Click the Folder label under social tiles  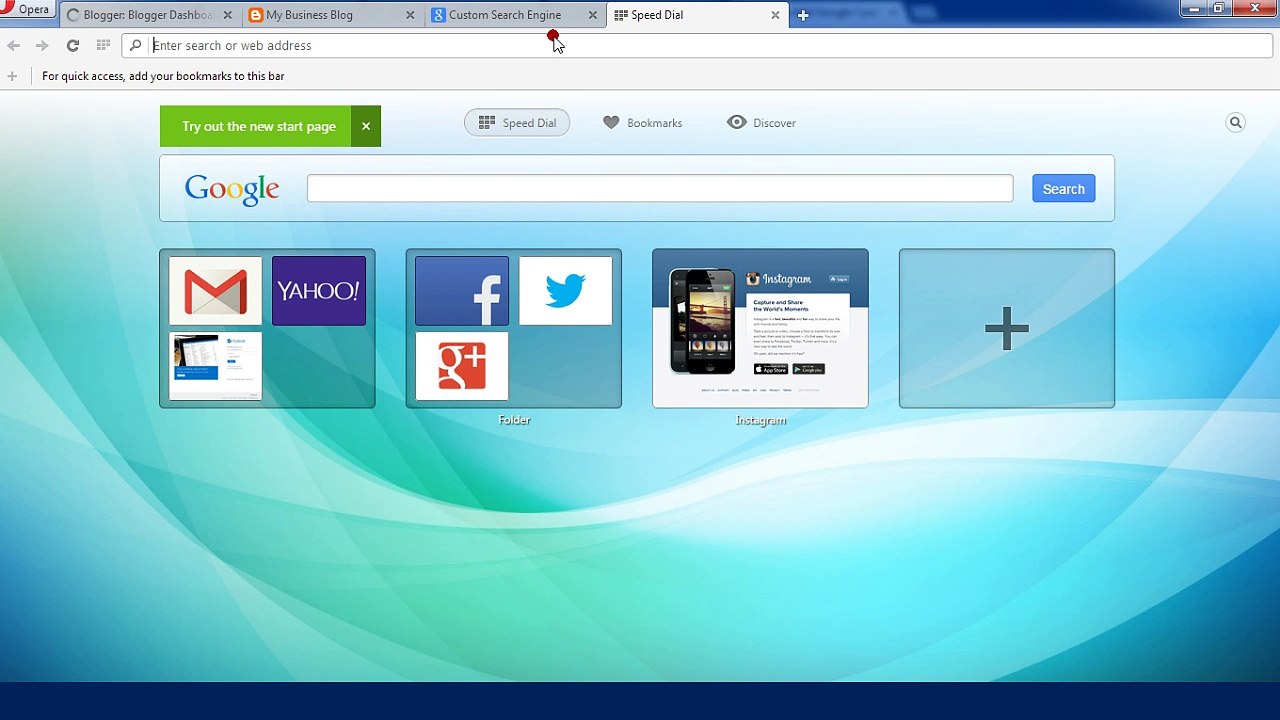point(514,420)
